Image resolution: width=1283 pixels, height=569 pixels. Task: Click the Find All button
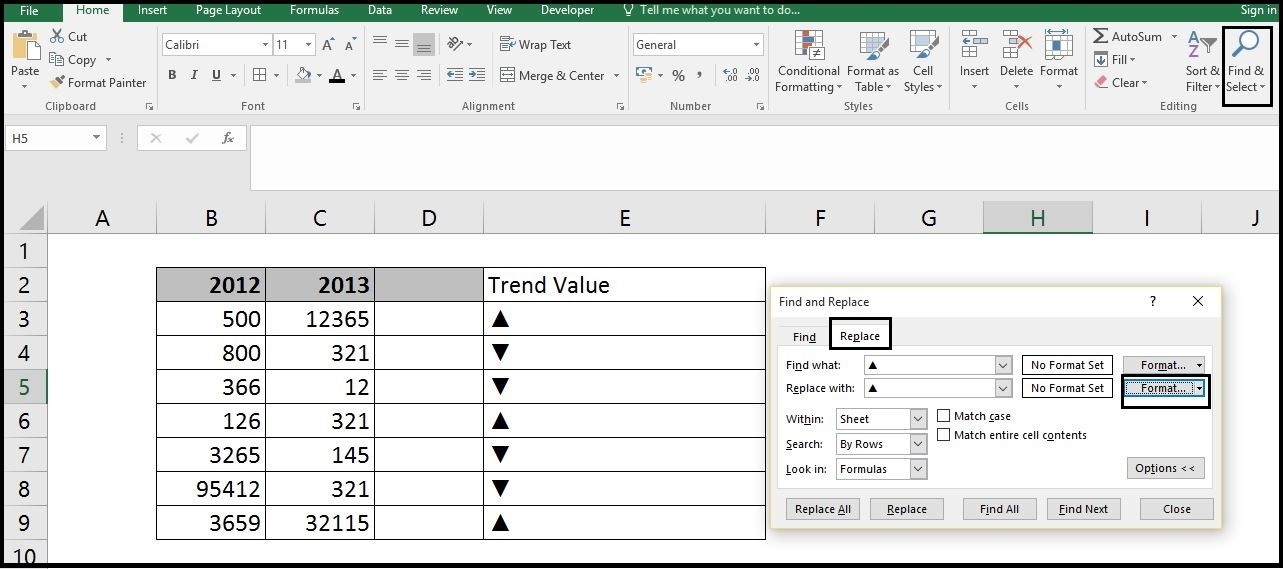(999, 509)
